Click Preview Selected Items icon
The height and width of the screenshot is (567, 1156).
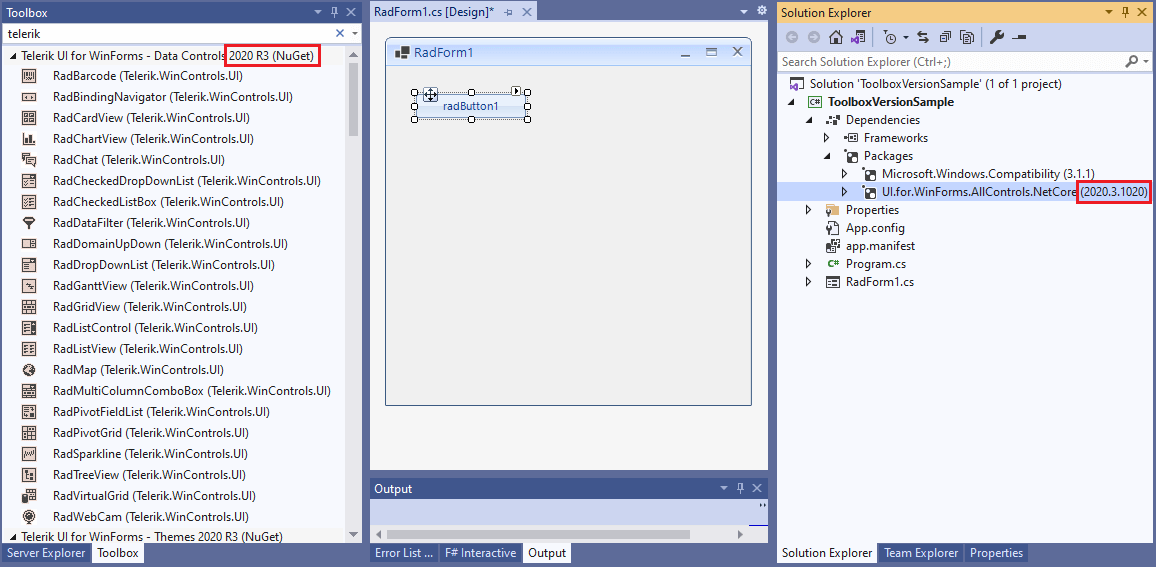[1019, 37]
